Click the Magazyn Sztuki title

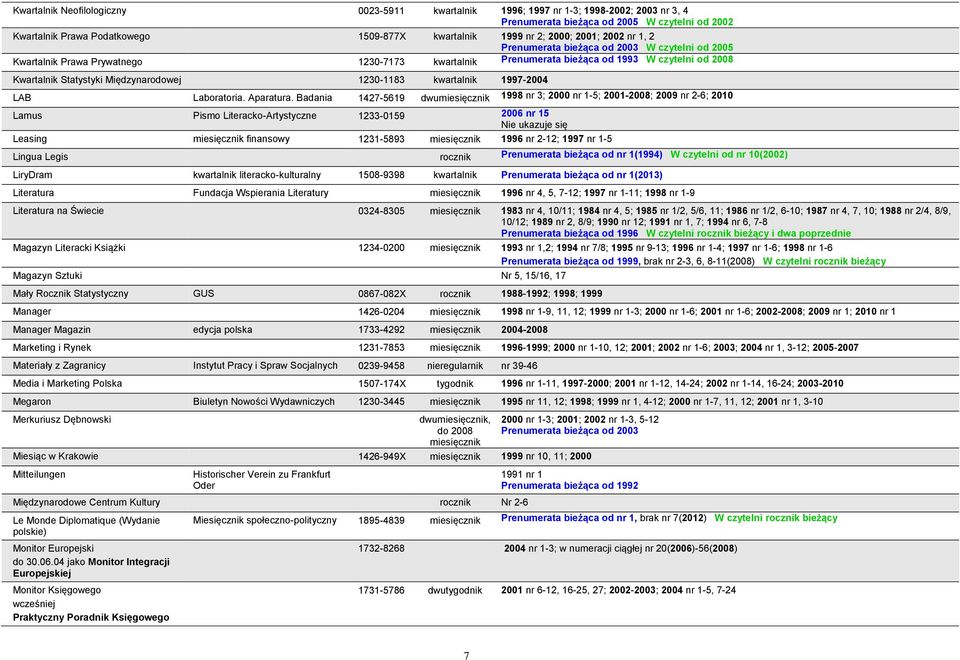coord(47,276)
